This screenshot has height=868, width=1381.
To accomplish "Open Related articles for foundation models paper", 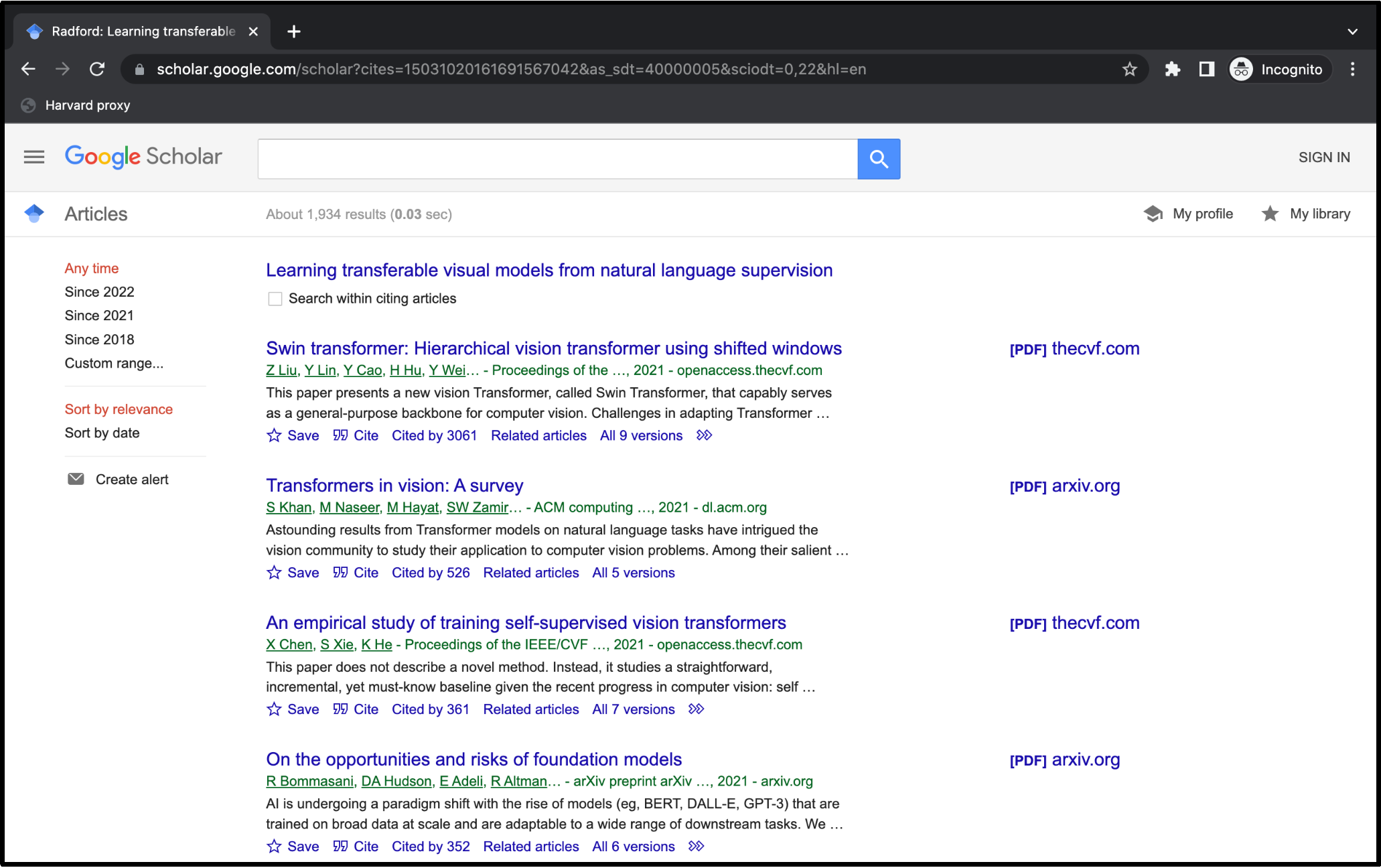I will point(531,847).
